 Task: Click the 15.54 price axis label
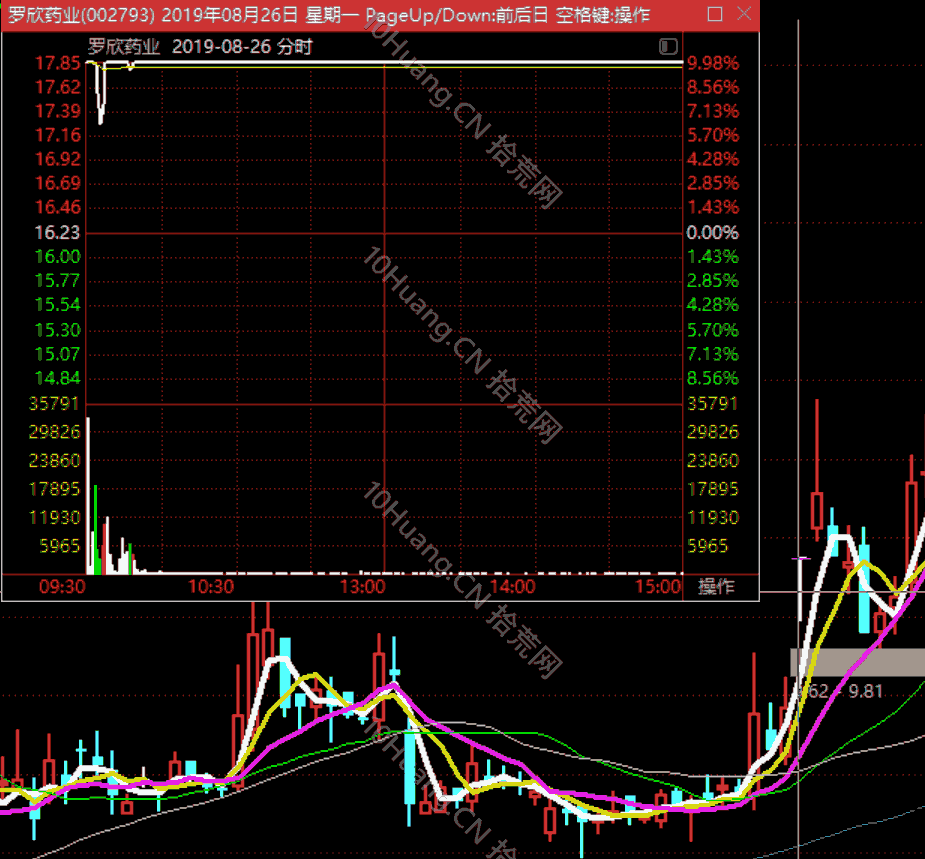coord(58,304)
